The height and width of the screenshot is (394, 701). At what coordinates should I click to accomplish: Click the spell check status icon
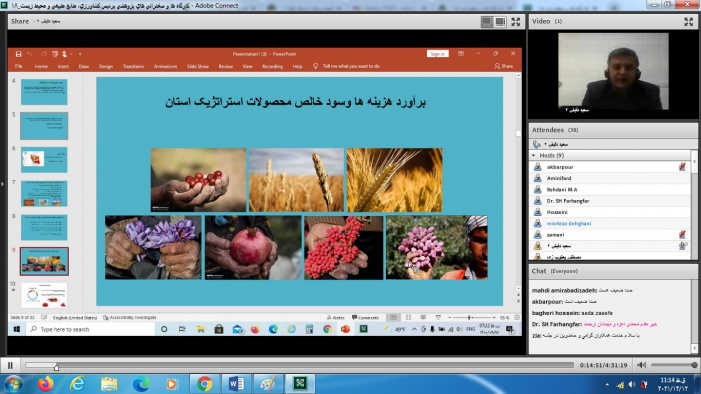click(x=44, y=318)
